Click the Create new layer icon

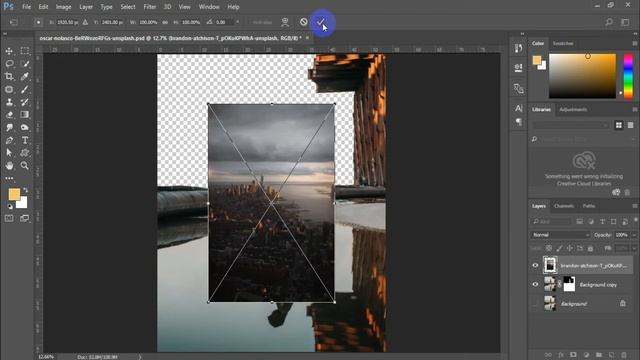[611, 355]
